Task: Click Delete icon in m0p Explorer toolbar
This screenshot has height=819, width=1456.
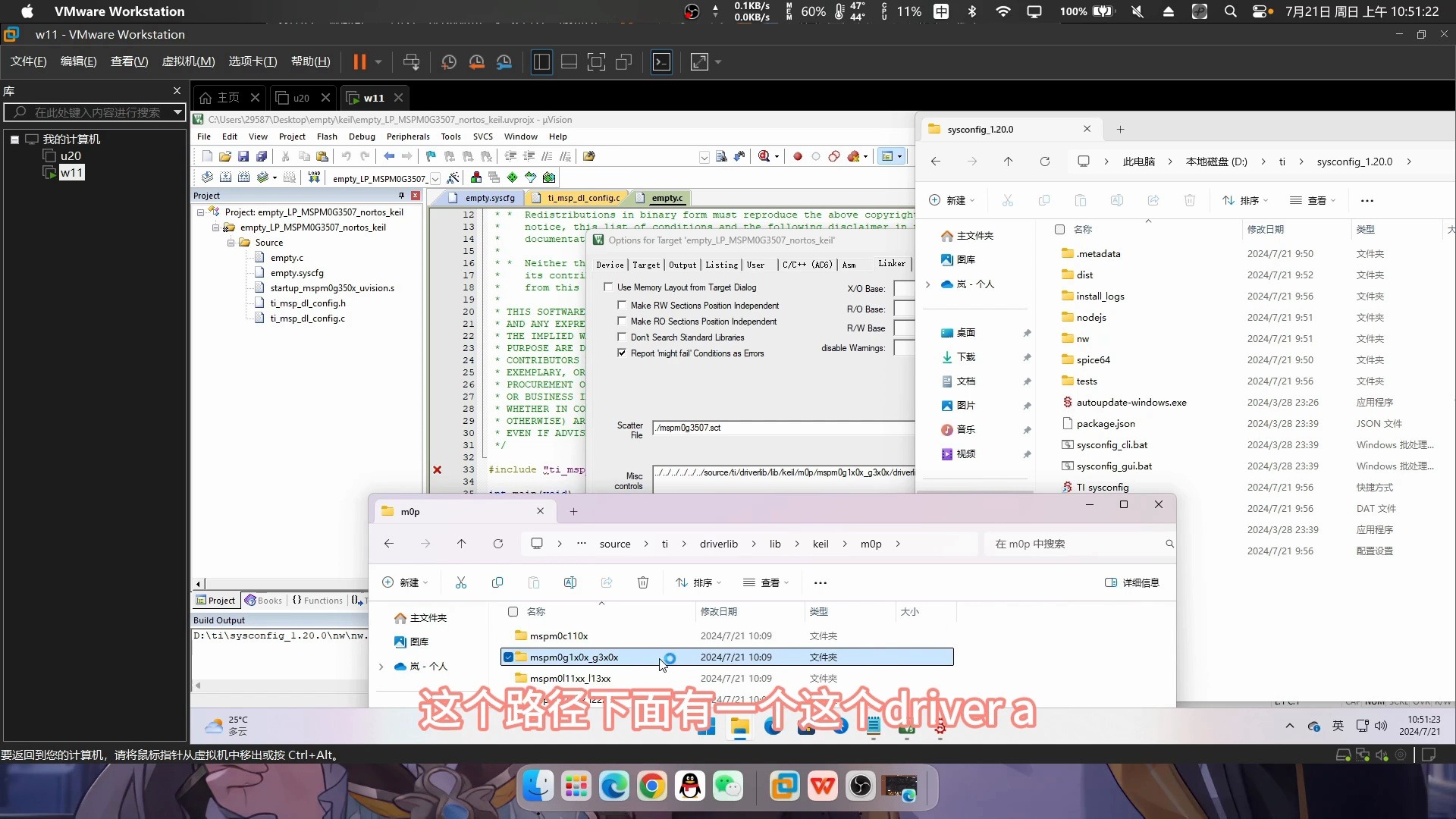Action: coord(643,582)
